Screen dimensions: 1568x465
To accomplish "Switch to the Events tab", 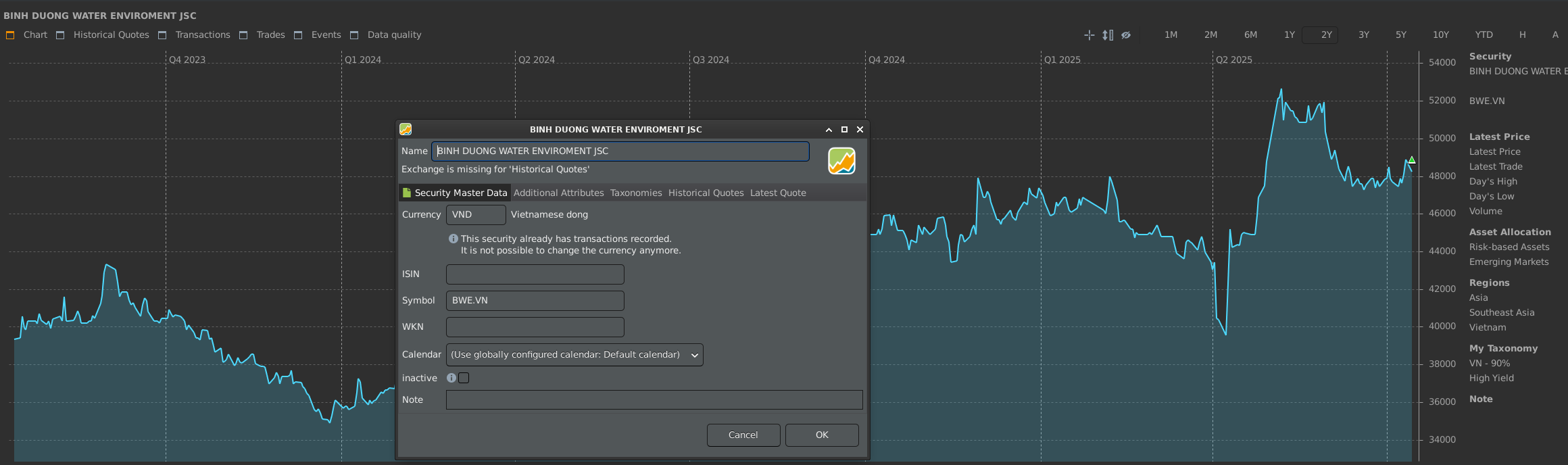I will click(326, 34).
